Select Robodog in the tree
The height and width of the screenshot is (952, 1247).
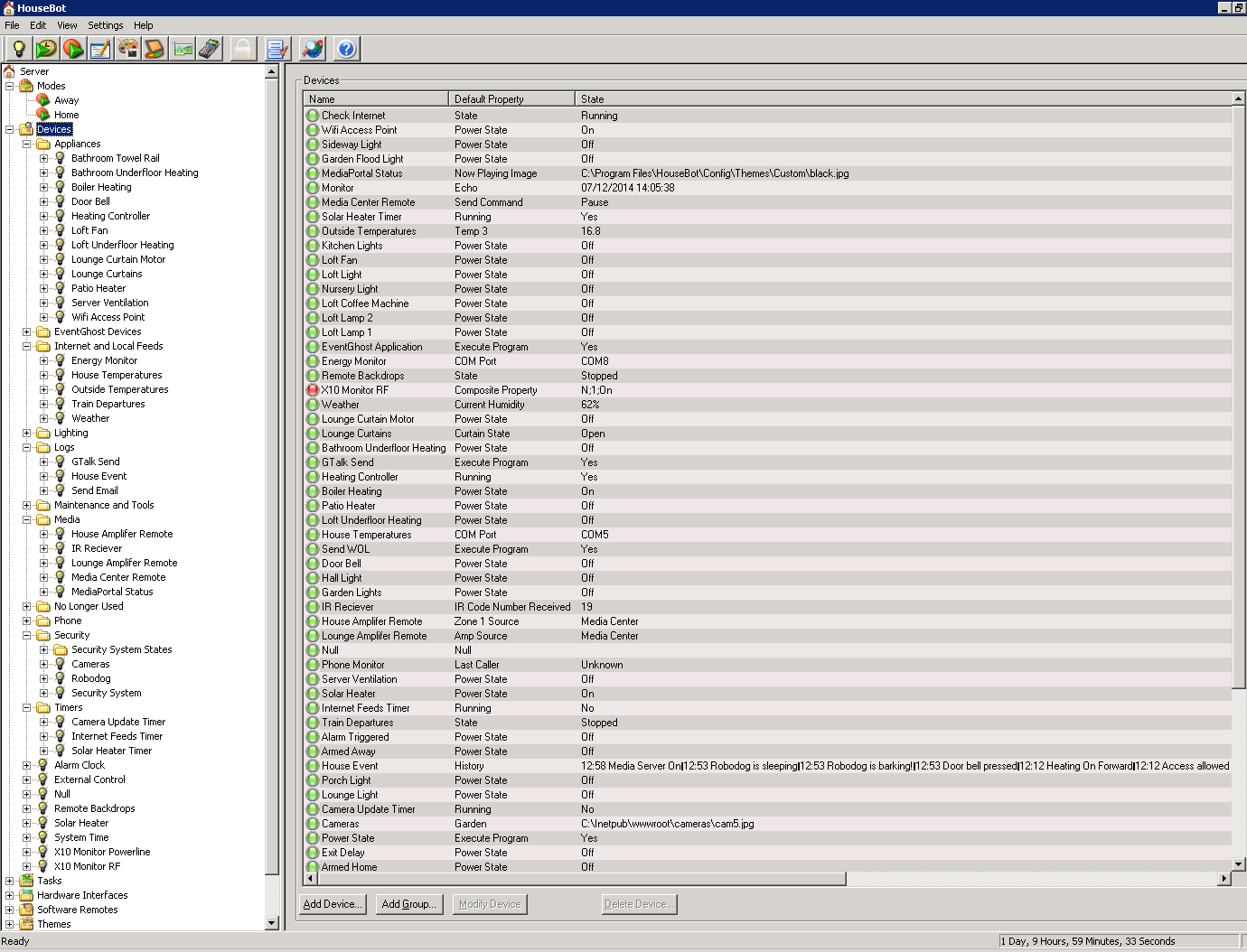[91, 678]
